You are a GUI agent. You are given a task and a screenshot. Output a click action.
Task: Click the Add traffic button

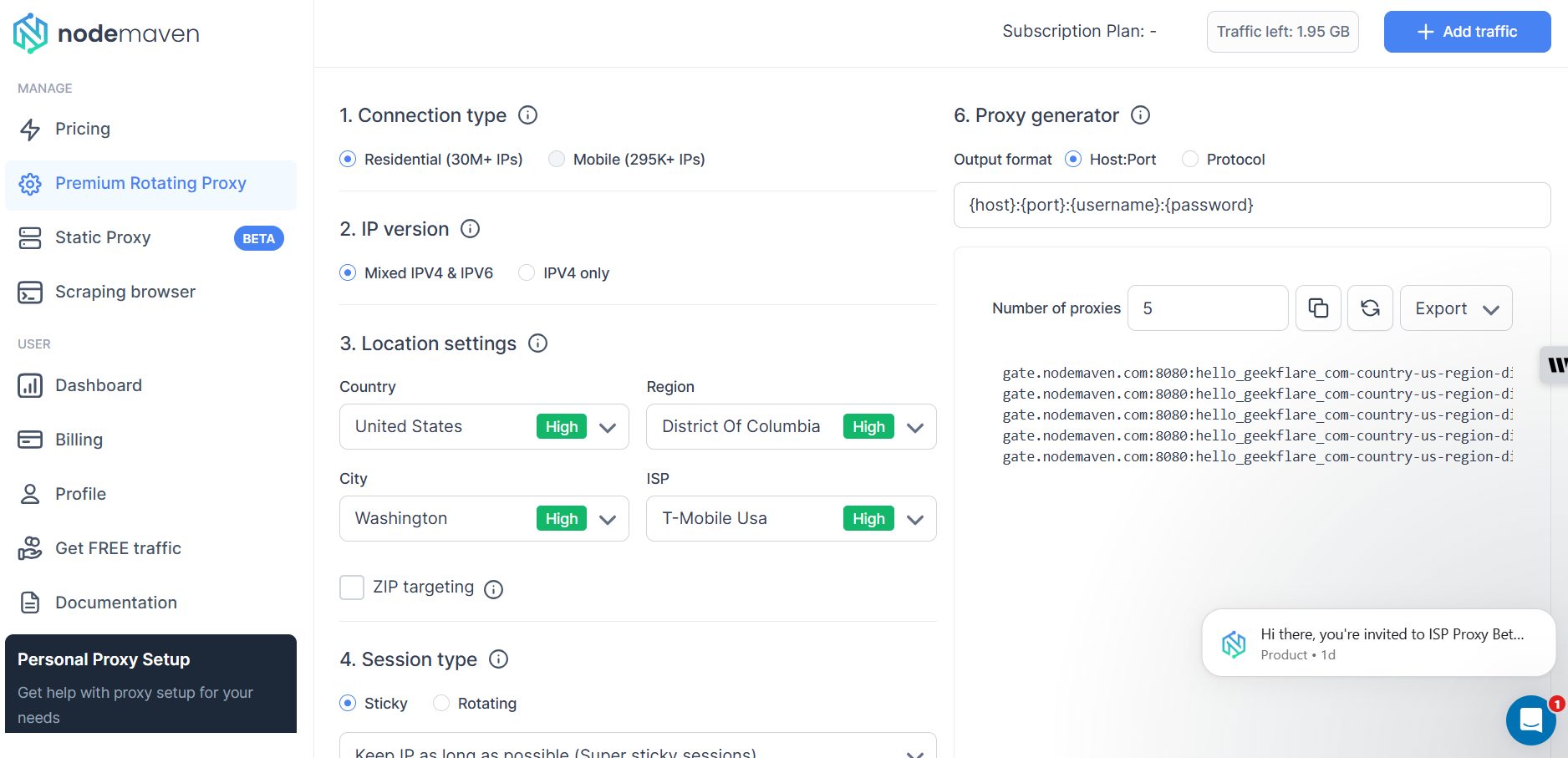(x=1467, y=32)
